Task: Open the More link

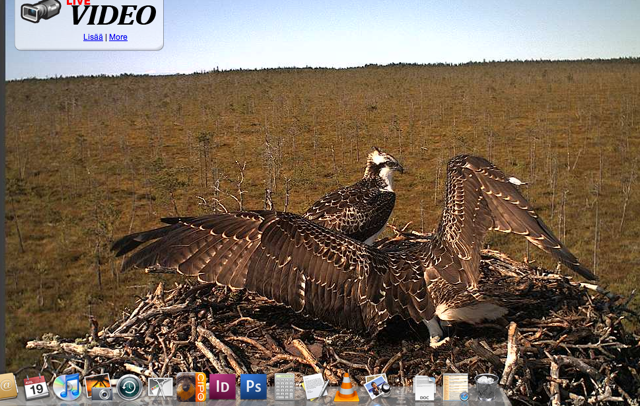Action: pos(118,37)
